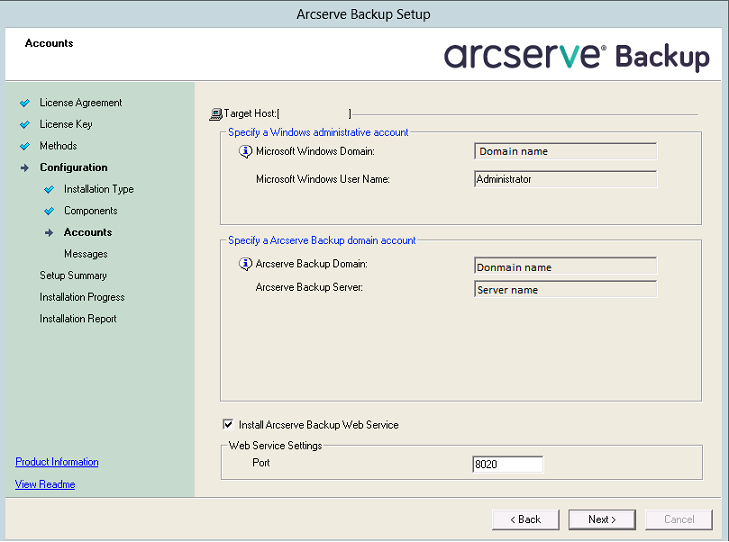The width and height of the screenshot is (729, 542).
Task: Click the Arcserve Backup Server label
Action: coord(309,288)
